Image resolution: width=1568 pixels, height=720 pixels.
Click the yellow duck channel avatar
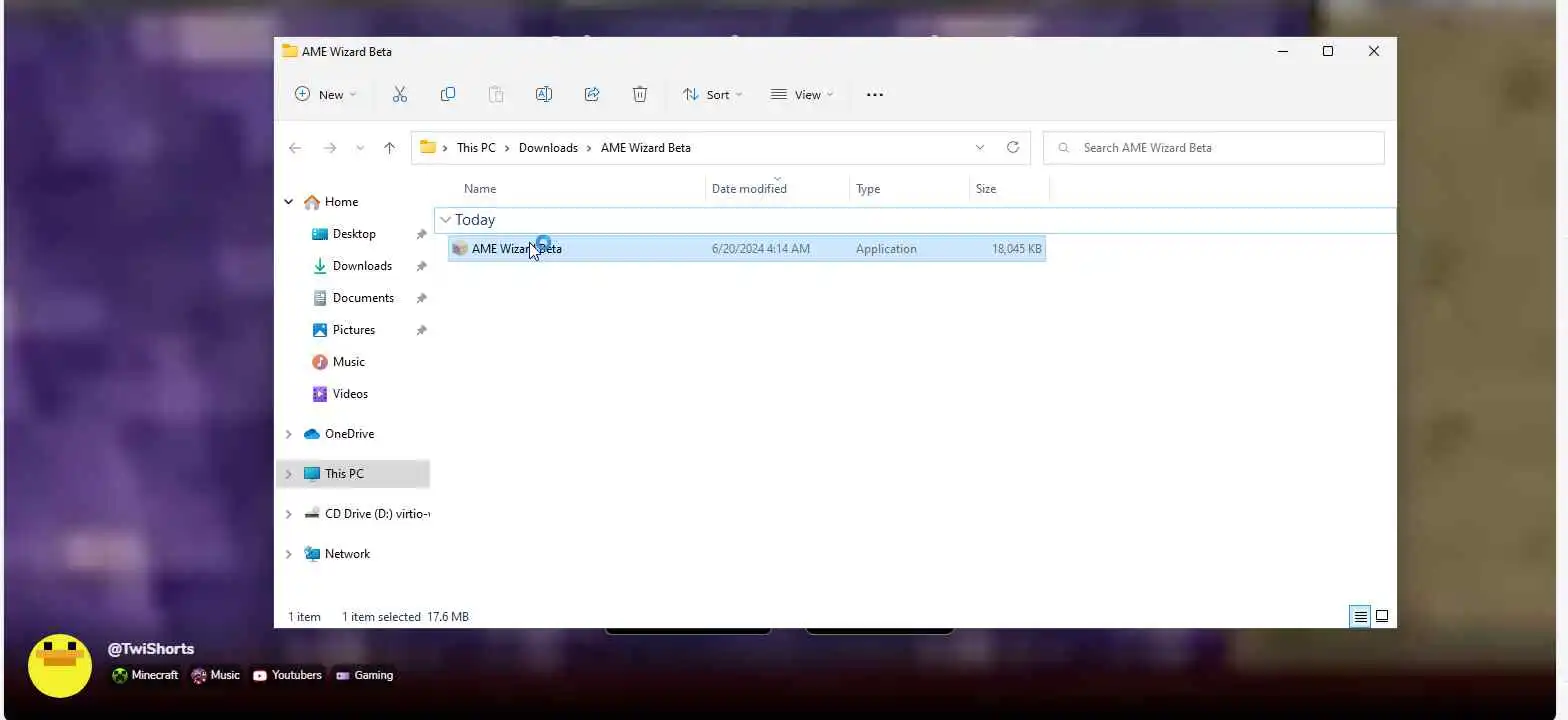pos(60,666)
